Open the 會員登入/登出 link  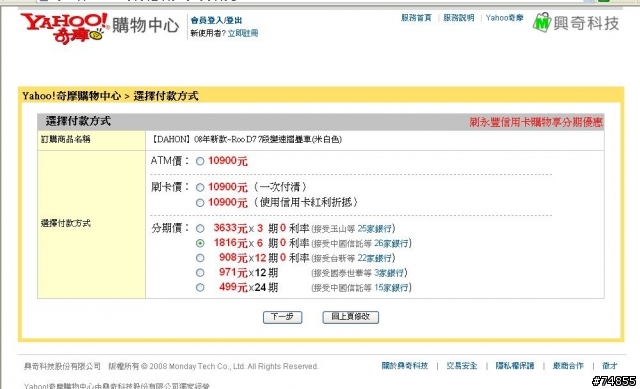coord(216,20)
